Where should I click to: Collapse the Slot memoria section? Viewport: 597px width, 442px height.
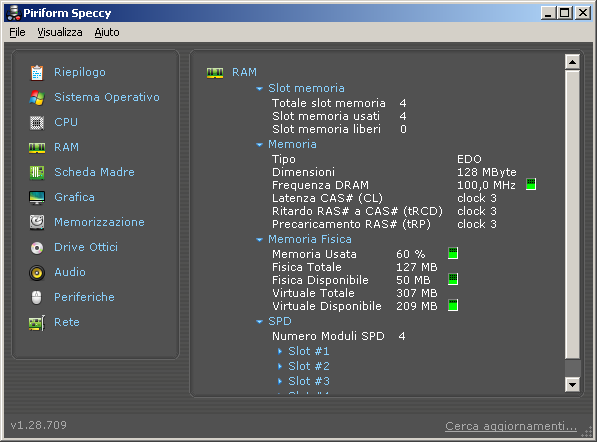click(x=260, y=89)
